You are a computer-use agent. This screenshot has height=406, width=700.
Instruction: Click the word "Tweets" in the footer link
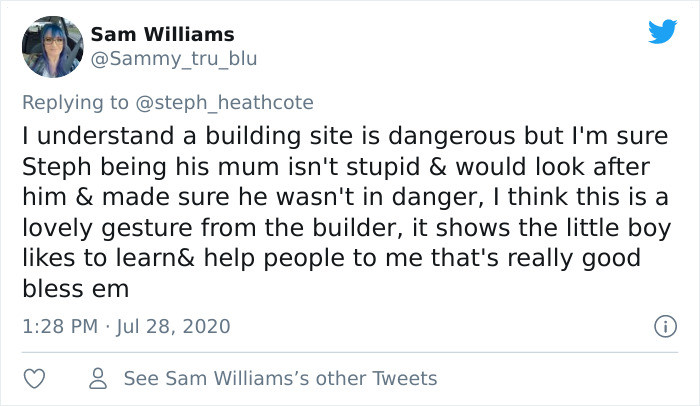tap(405, 378)
